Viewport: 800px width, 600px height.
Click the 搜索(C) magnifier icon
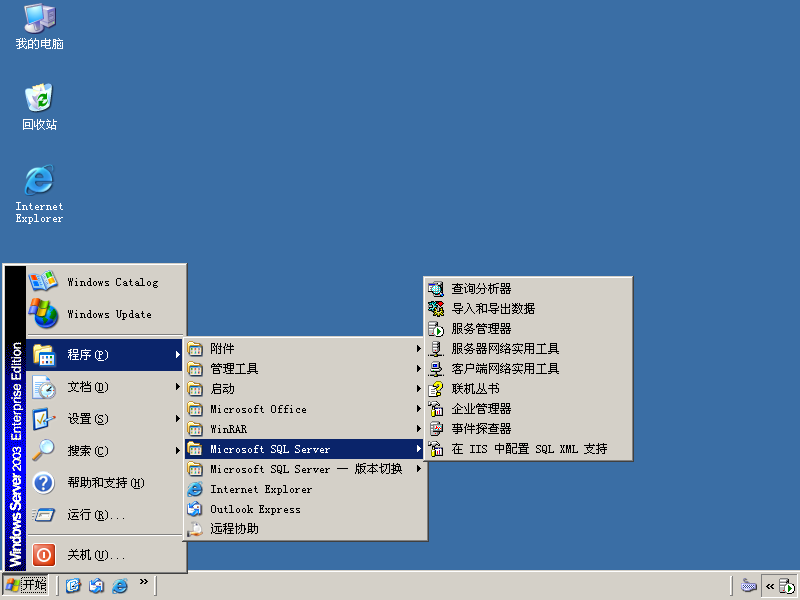pyautogui.click(x=44, y=451)
